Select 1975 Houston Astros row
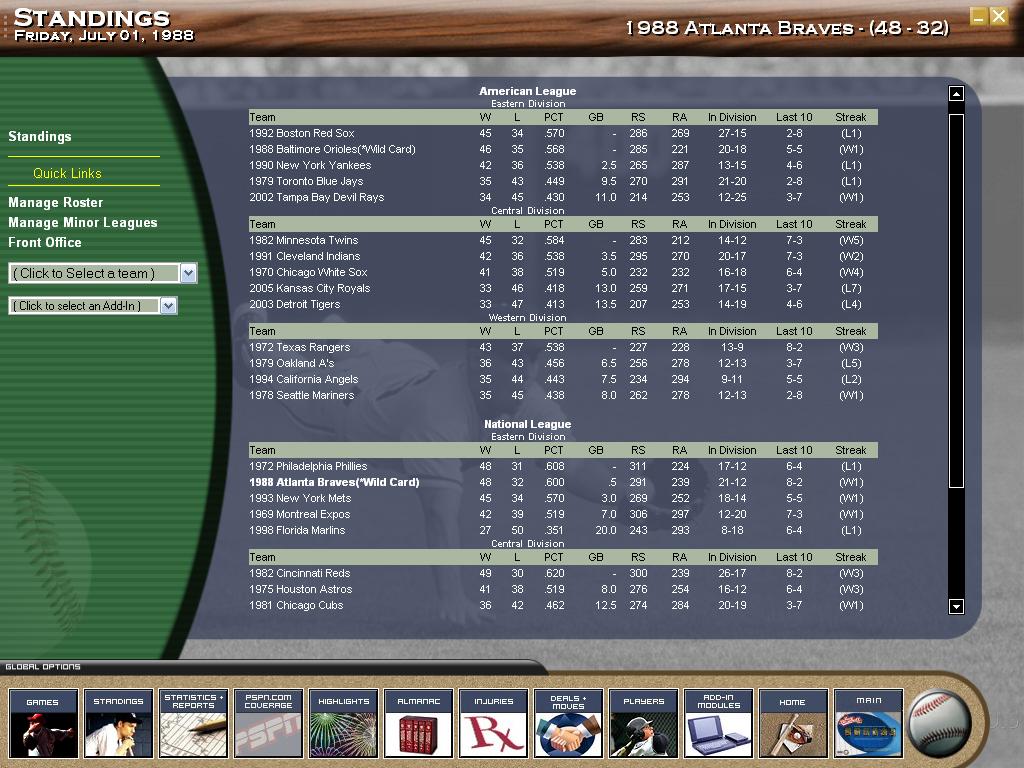1024x768 pixels. 563,589
